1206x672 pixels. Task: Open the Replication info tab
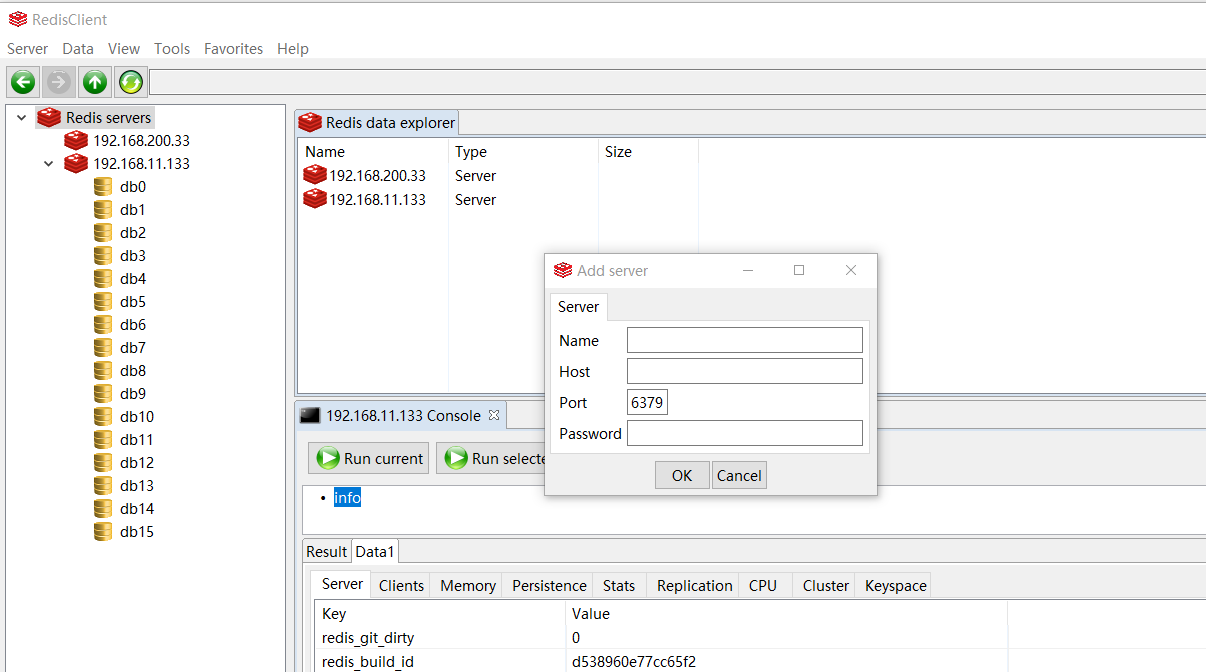point(695,585)
